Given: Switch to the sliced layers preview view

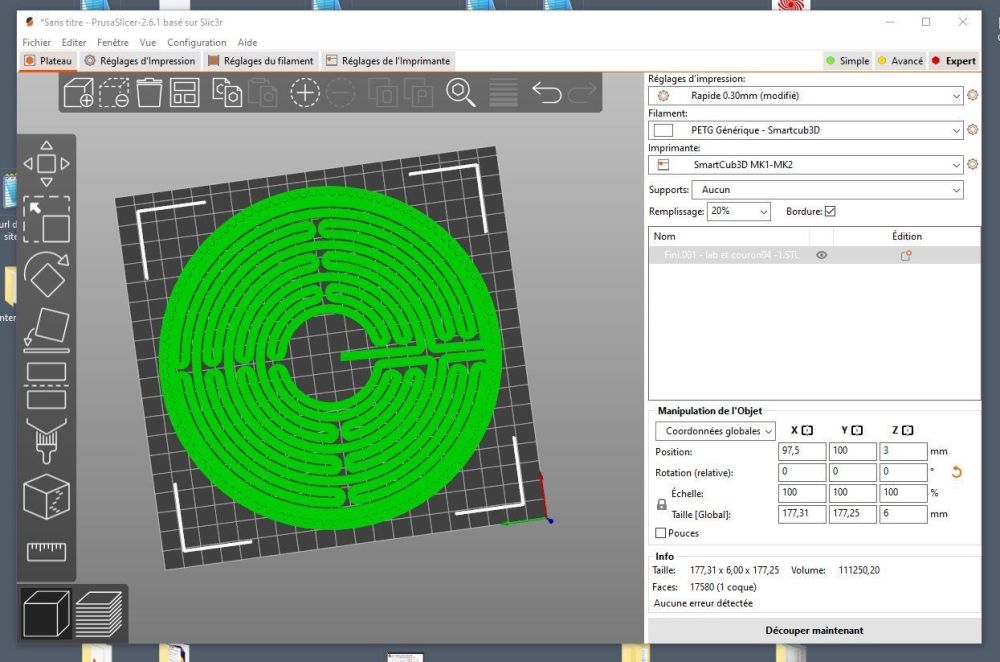Looking at the screenshot, I should pyautogui.click(x=99, y=613).
